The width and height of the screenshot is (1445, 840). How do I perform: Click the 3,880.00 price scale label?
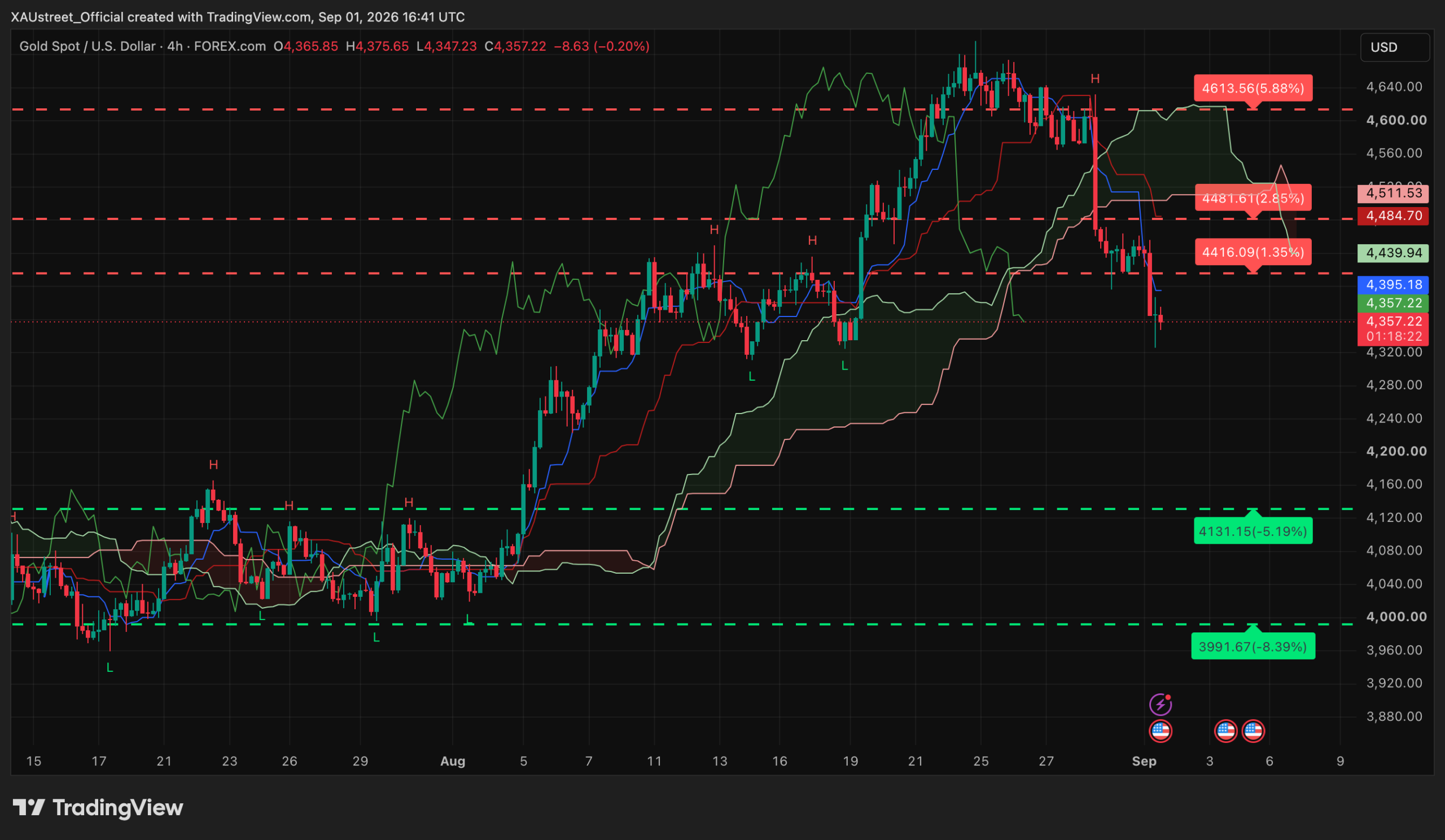point(1394,717)
